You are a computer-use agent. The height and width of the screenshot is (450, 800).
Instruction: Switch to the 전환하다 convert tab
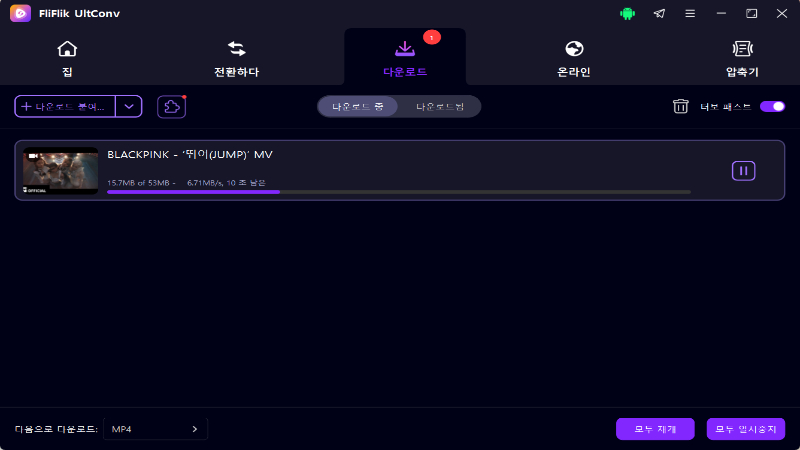[x=236, y=60]
